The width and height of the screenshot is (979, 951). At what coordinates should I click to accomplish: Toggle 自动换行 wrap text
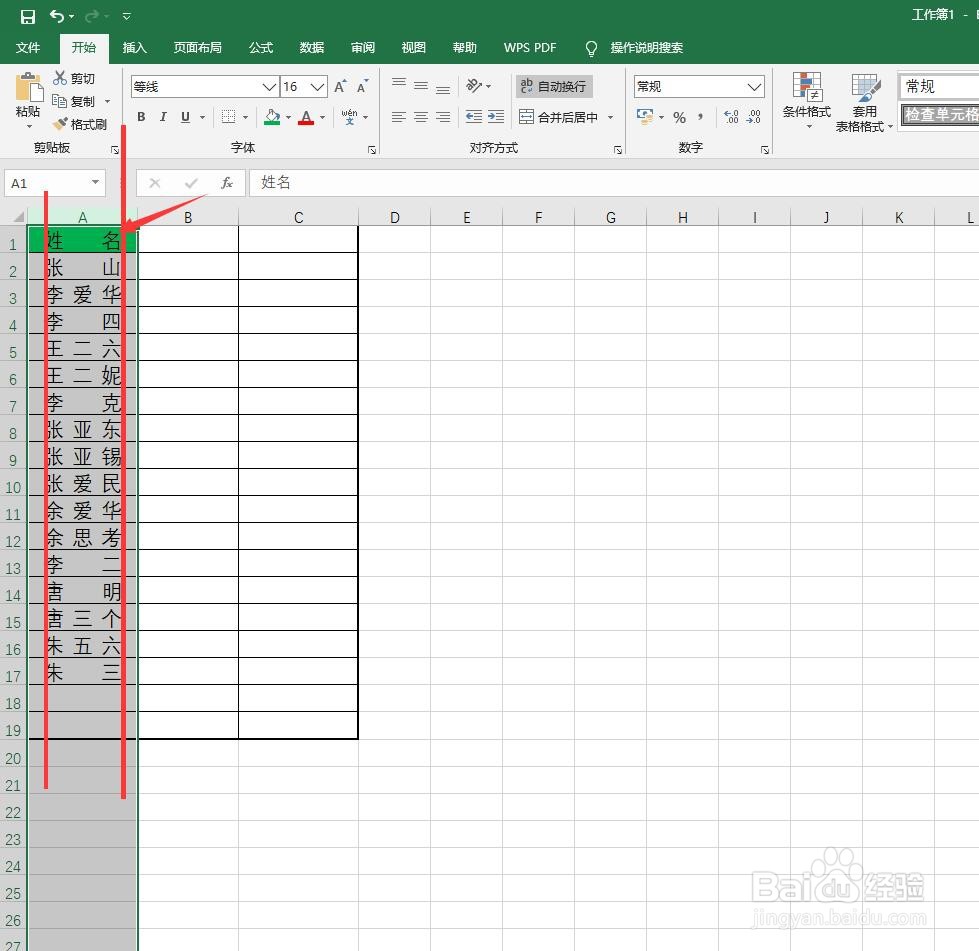(554, 86)
